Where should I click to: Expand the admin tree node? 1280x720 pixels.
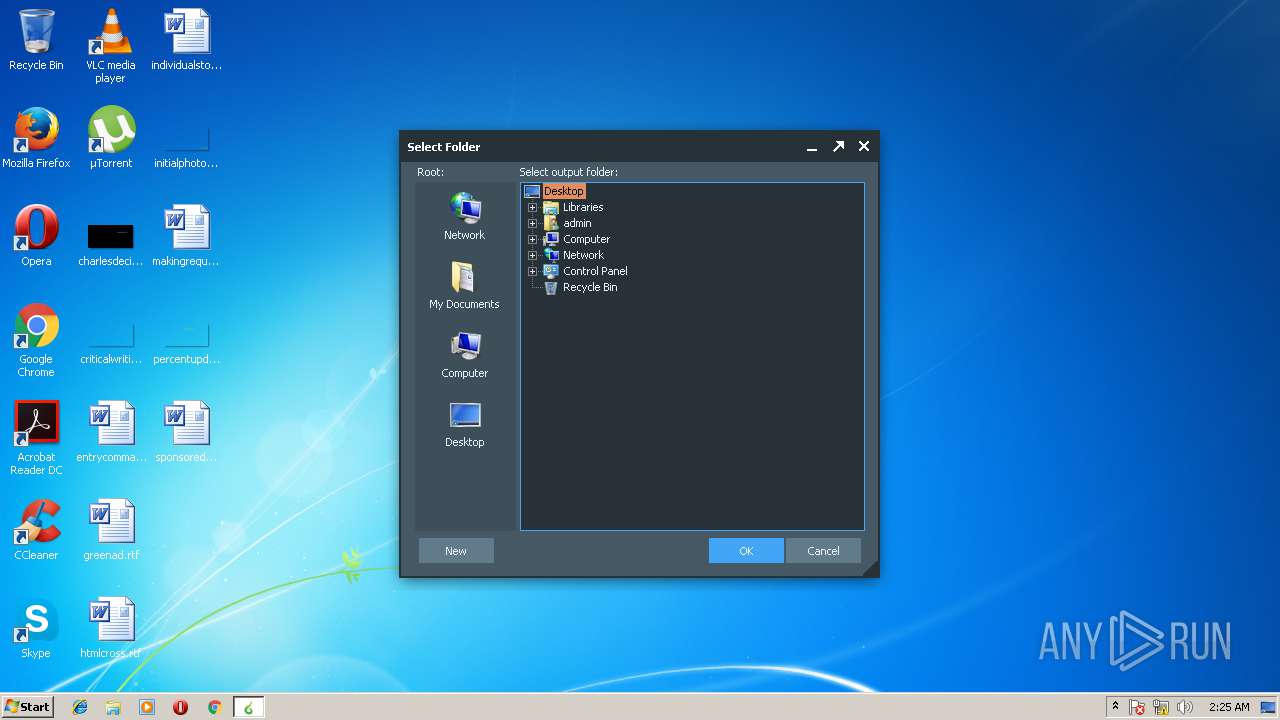tap(532, 223)
